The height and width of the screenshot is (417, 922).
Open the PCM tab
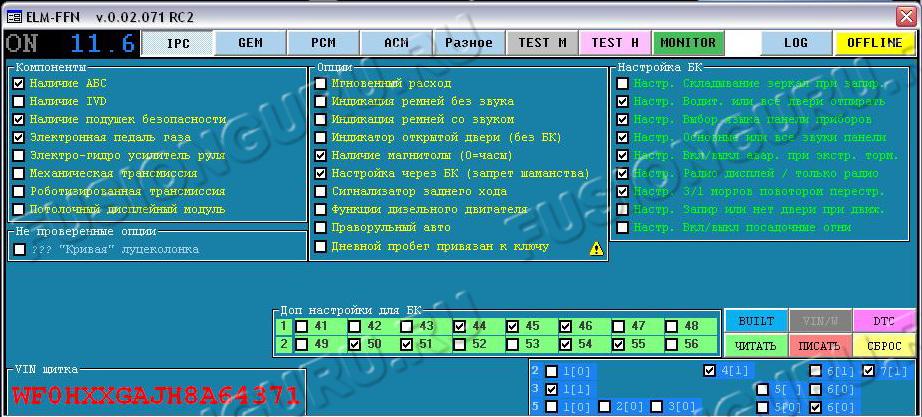click(323, 43)
